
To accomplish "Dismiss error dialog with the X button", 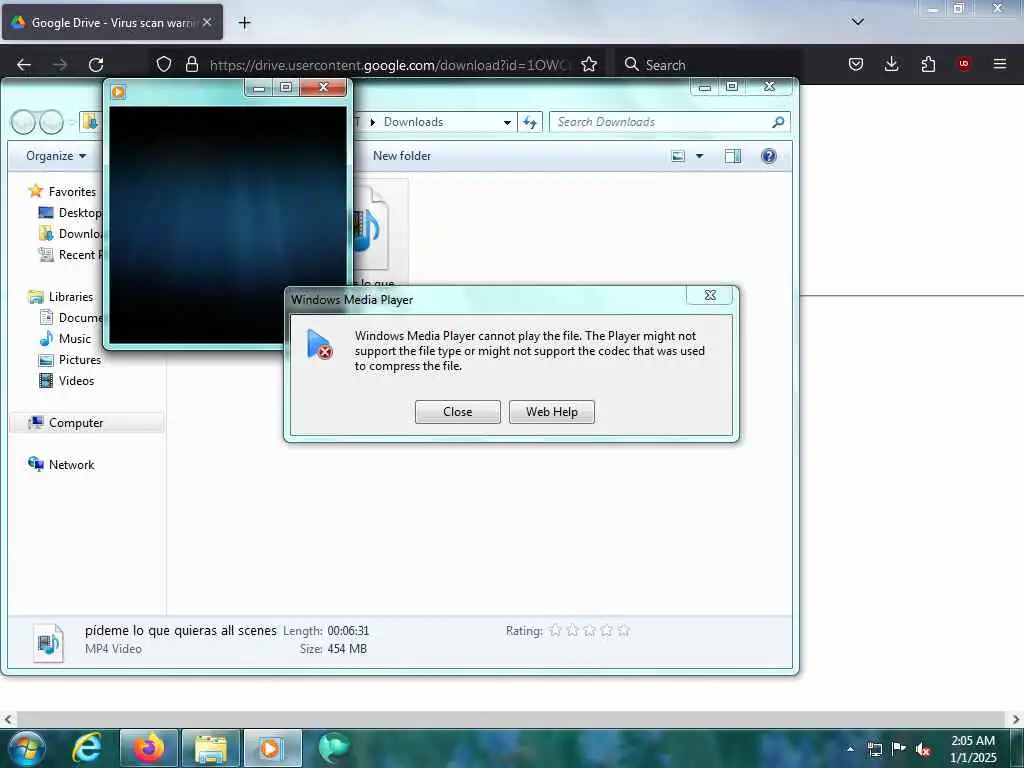I will (x=710, y=295).
